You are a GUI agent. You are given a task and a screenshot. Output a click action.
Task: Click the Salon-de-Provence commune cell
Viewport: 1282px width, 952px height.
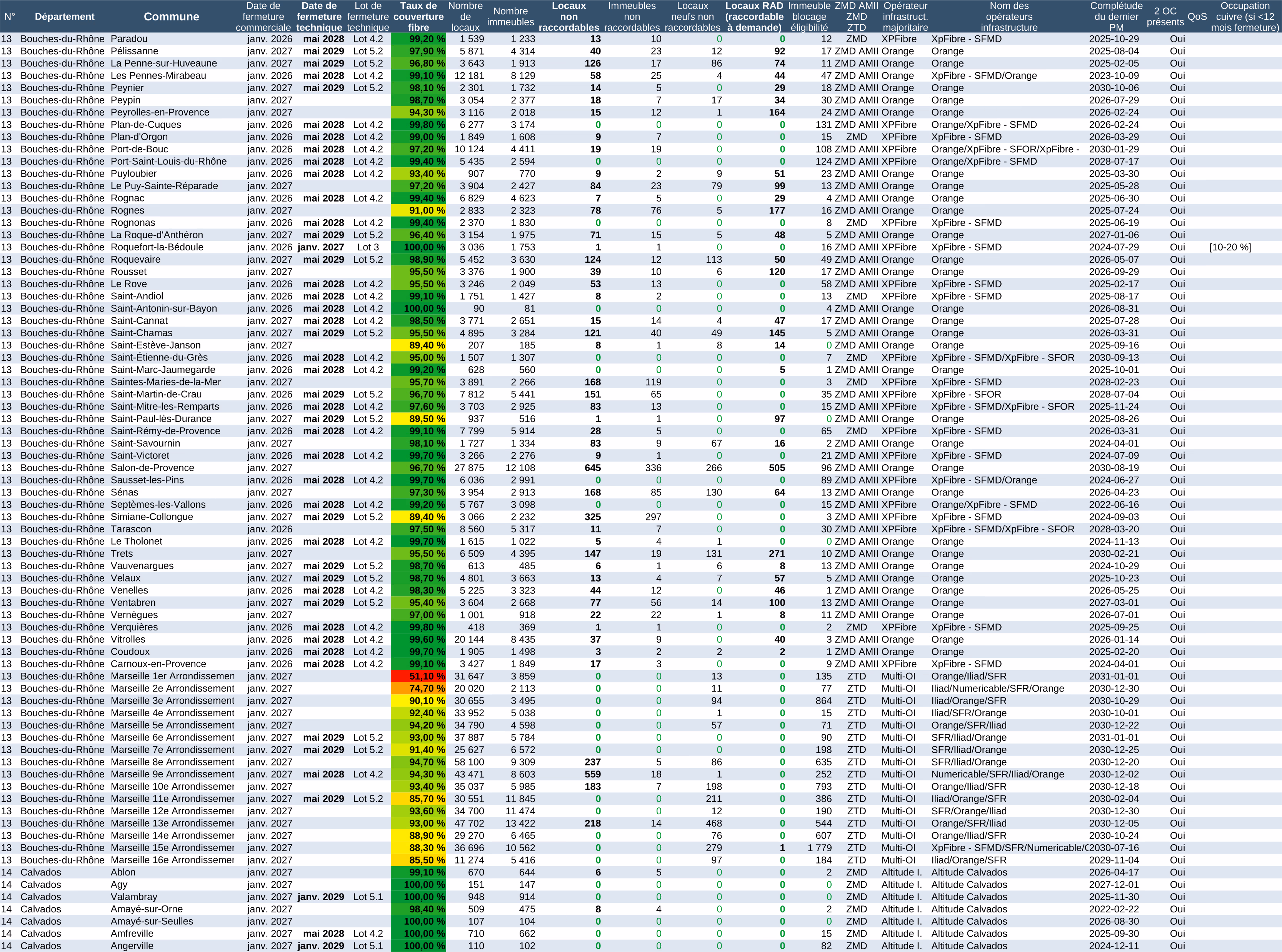(x=152, y=468)
